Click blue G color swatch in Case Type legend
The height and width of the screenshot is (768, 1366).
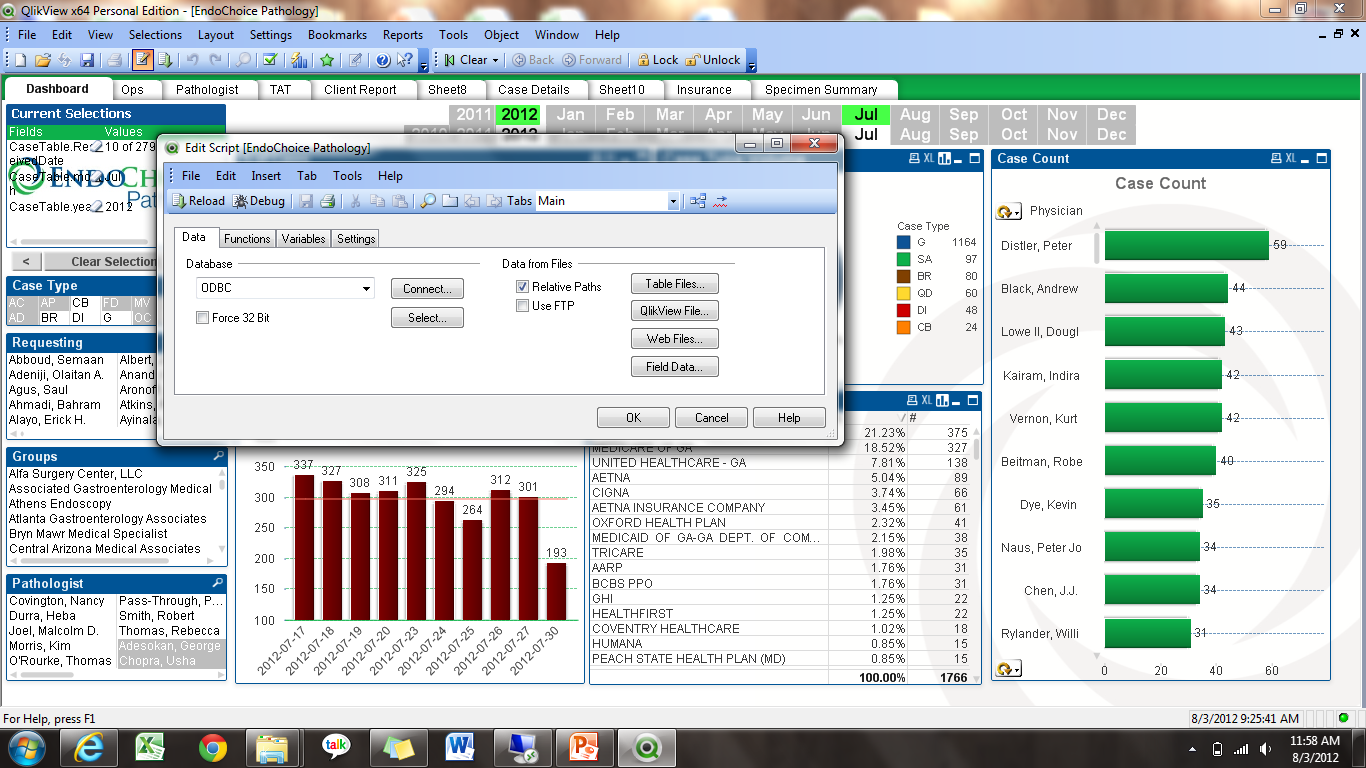(x=904, y=242)
